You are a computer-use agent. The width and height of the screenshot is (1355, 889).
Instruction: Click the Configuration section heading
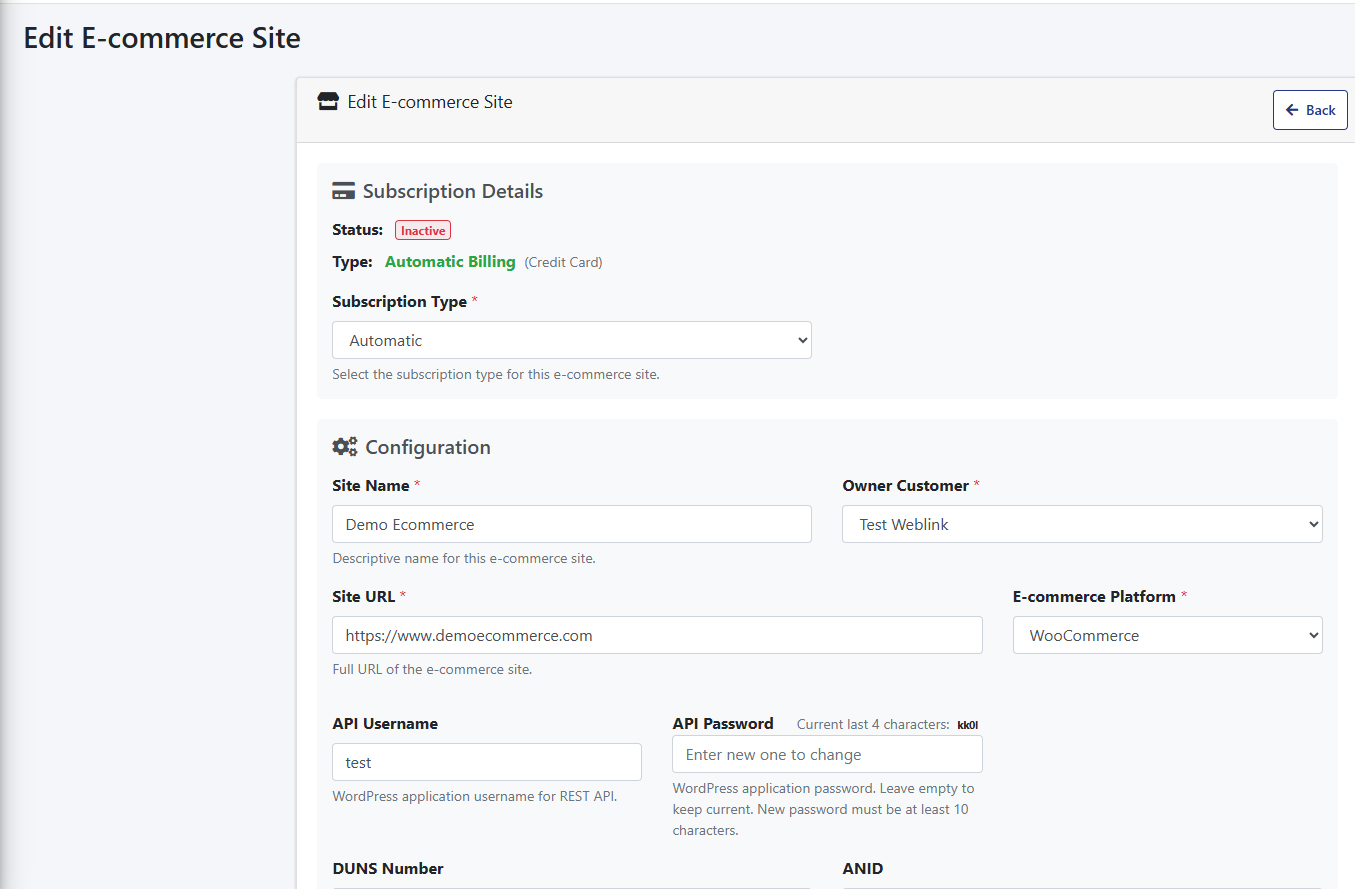click(427, 447)
